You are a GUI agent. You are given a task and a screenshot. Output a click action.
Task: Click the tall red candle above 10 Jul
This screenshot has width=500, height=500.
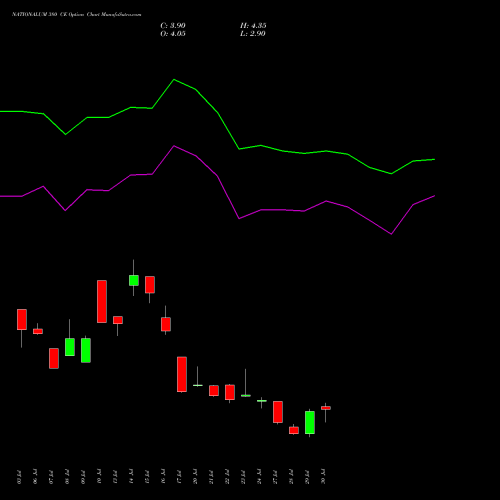click(102, 301)
